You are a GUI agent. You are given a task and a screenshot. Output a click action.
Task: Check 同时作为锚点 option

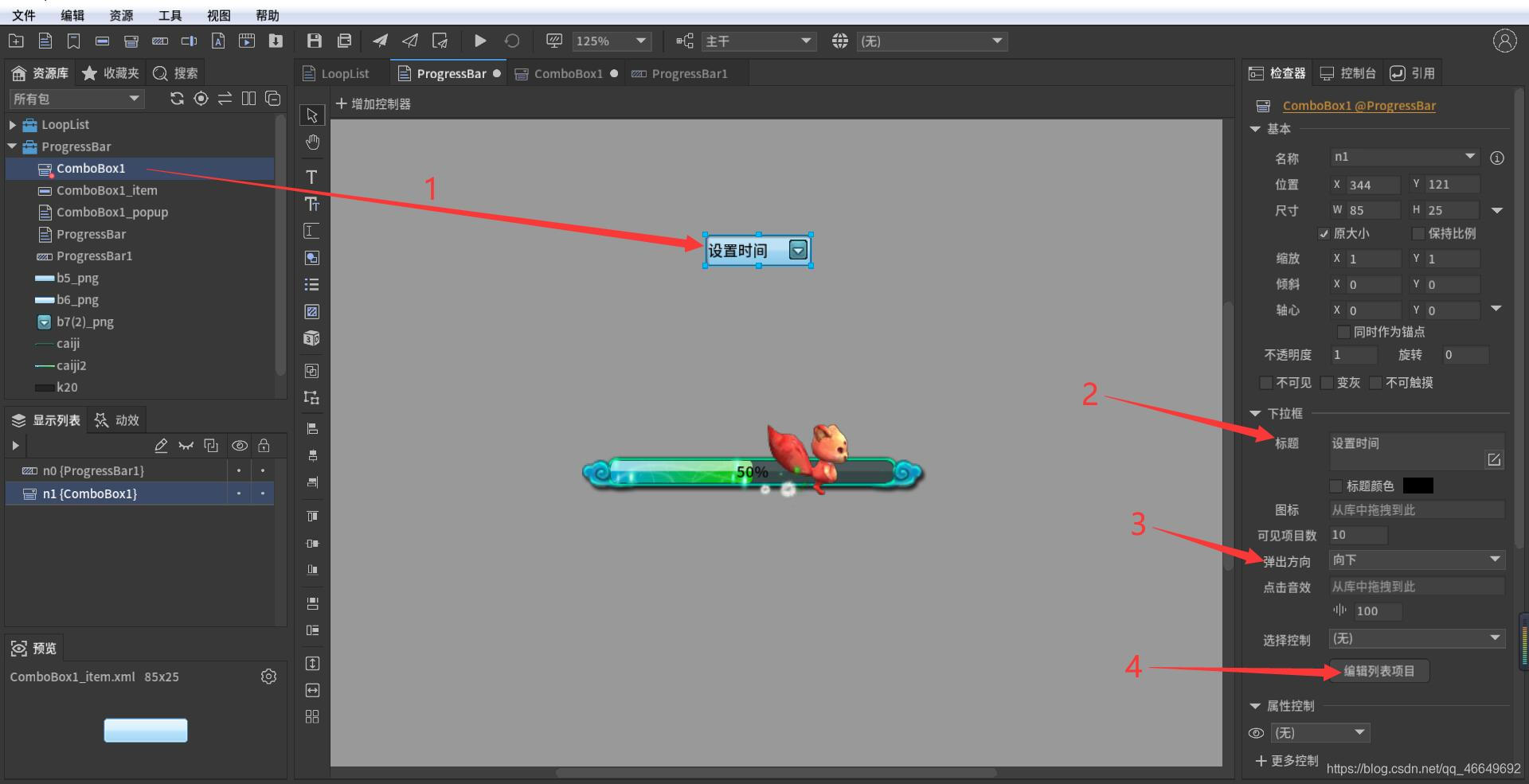[1343, 332]
